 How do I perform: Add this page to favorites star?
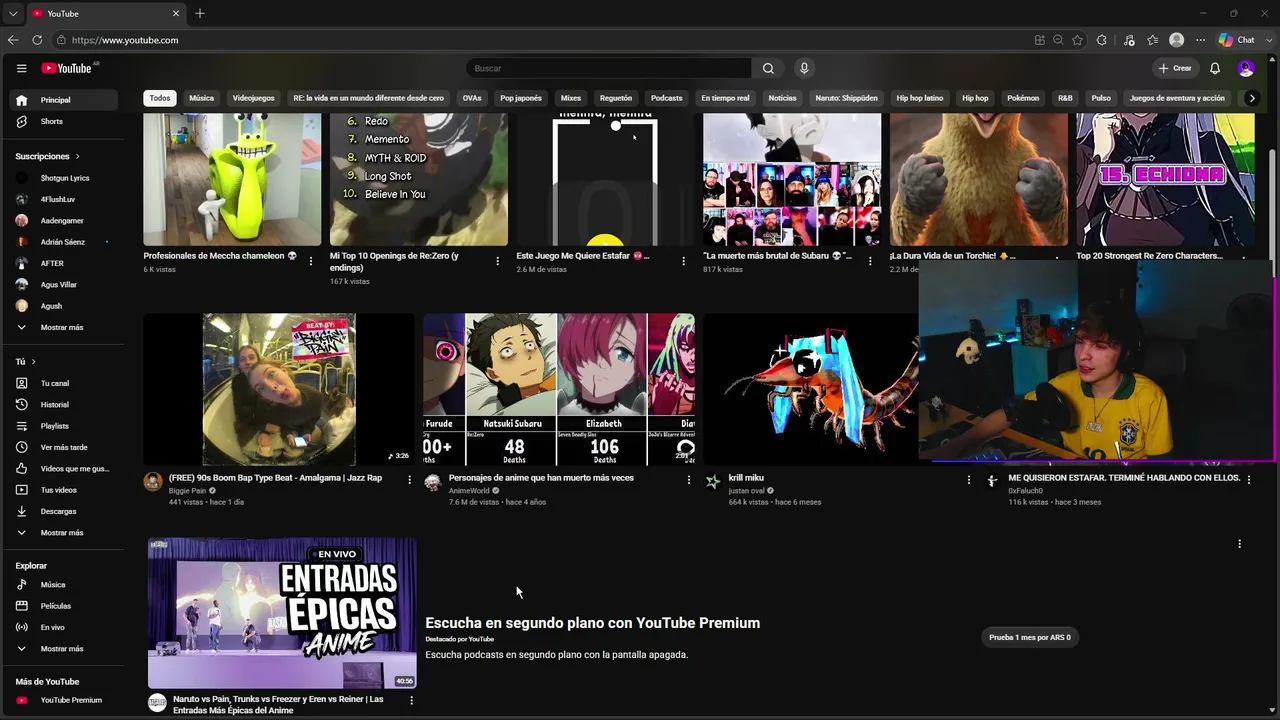pyautogui.click(x=1077, y=40)
